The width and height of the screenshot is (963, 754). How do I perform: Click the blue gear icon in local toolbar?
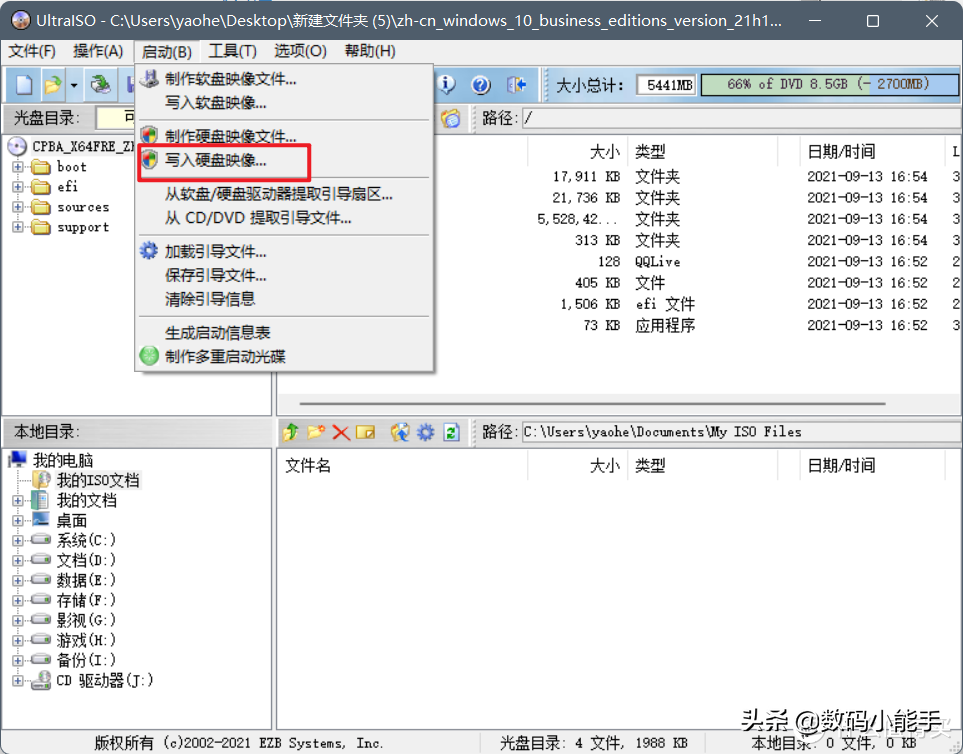426,432
